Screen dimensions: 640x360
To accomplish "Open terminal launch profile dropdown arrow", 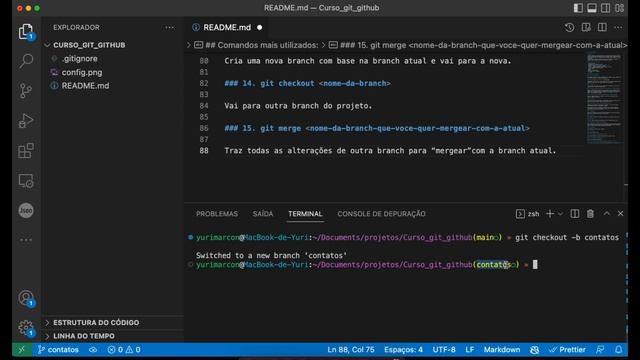I will tap(560, 213).
